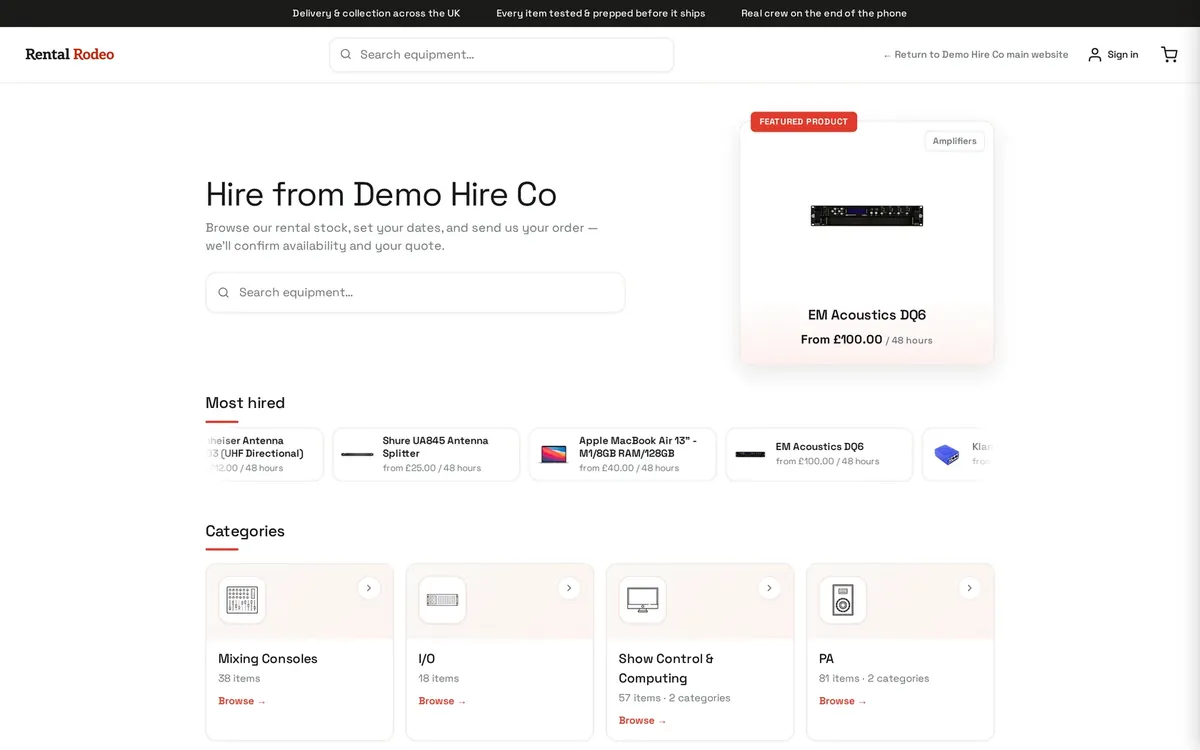Screen dimensions: 1200x750
Task: Open the Sennheiser Antenna (UHF Directional) card
Action: (x=264, y=454)
